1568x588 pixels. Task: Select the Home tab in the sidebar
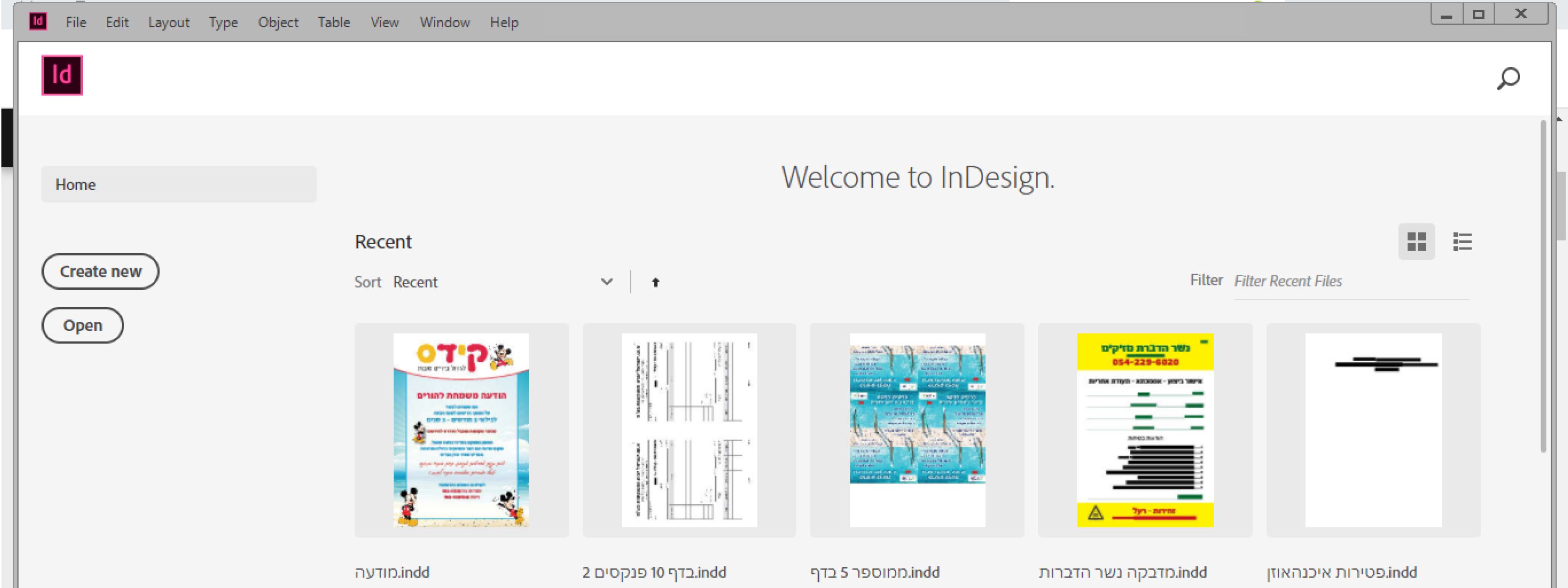(x=178, y=184)
